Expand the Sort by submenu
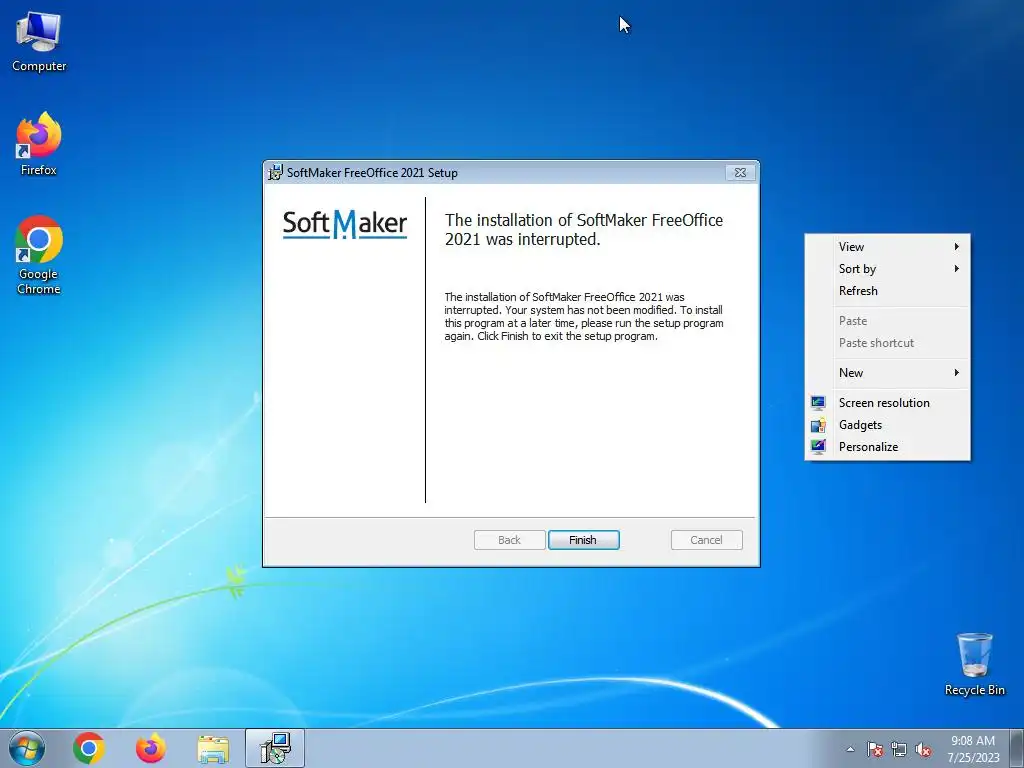Image resolution: width=1024 pixels, height=768 pixels. tap(888, 269)
